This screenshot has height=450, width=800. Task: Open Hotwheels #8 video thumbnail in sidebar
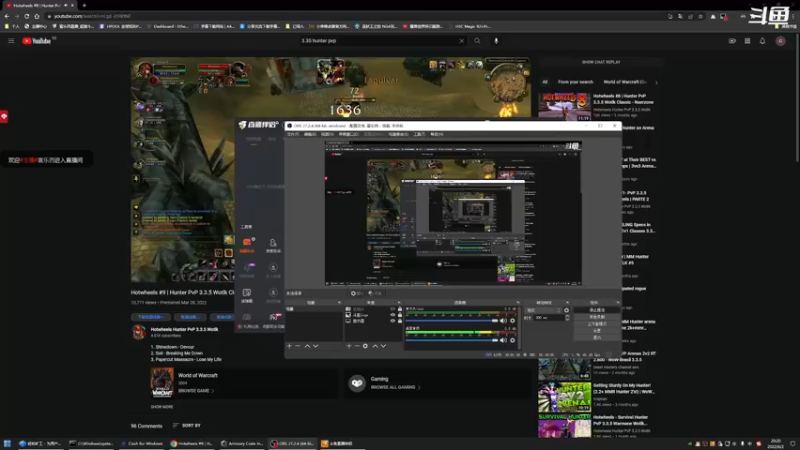564,106
